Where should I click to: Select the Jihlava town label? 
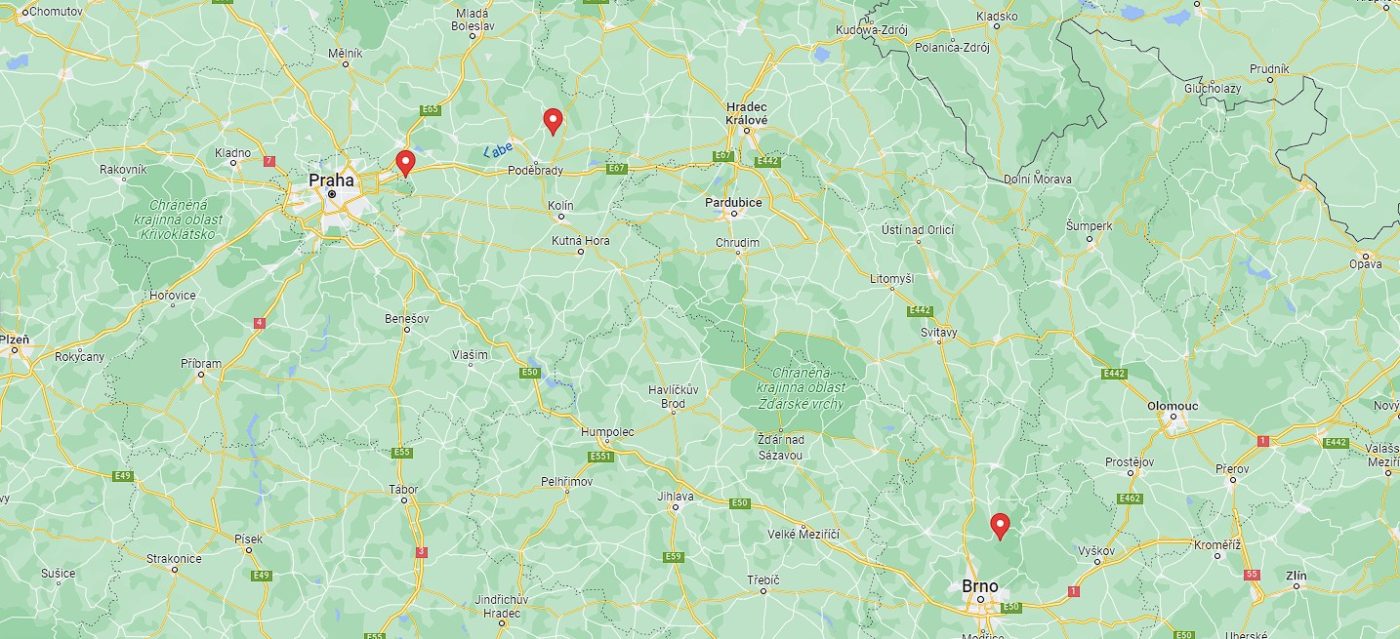click(675, 496)
